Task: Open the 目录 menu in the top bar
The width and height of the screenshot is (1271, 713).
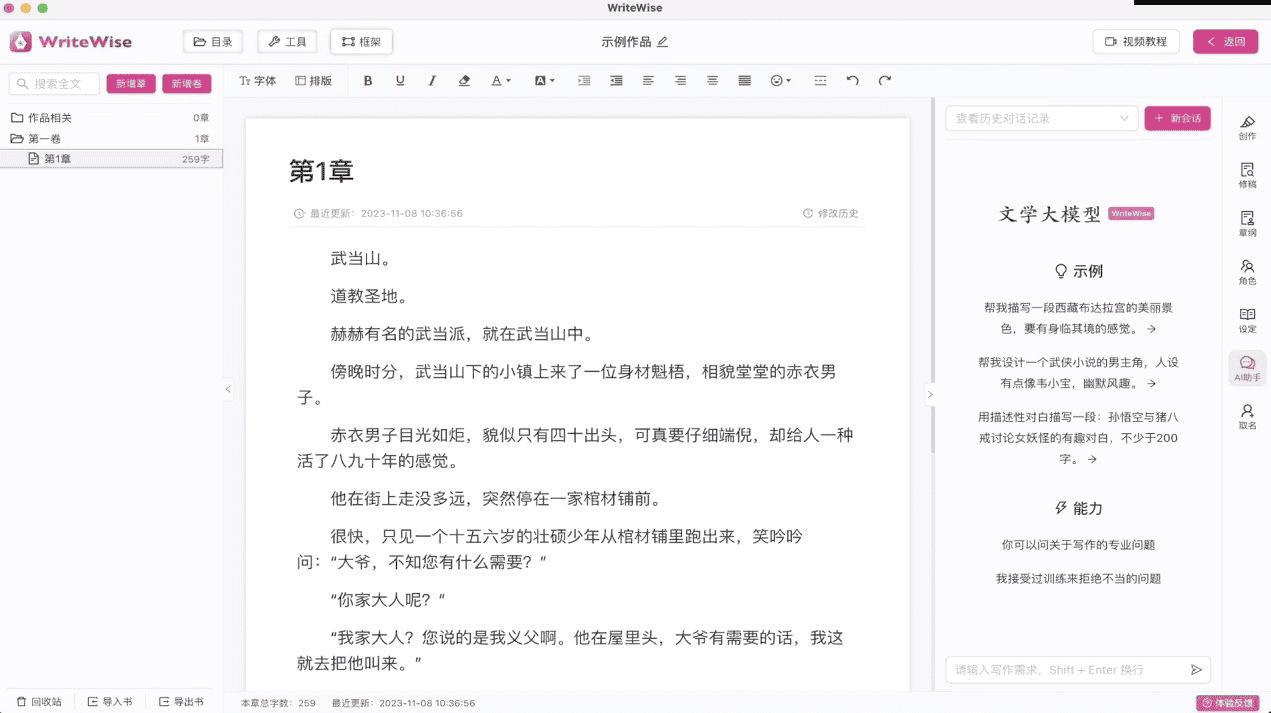Action: click(212, 41)
